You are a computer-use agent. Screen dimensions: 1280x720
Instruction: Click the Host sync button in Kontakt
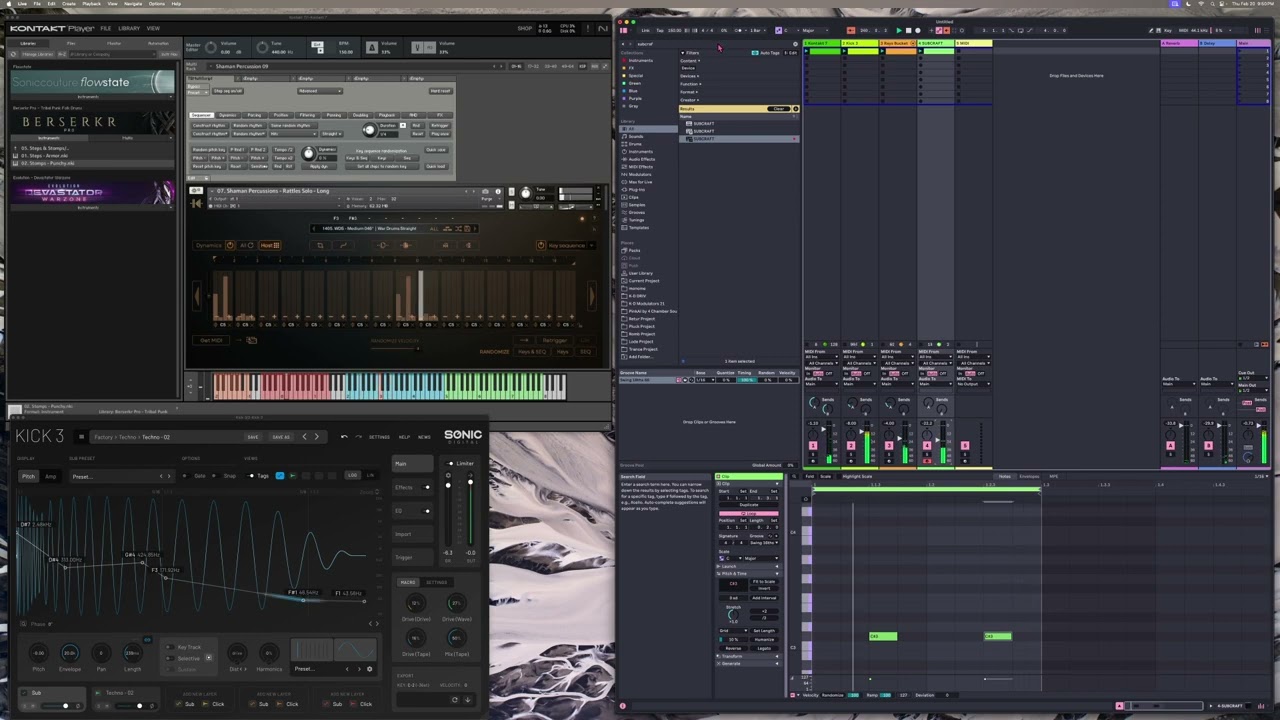point(268,245)
